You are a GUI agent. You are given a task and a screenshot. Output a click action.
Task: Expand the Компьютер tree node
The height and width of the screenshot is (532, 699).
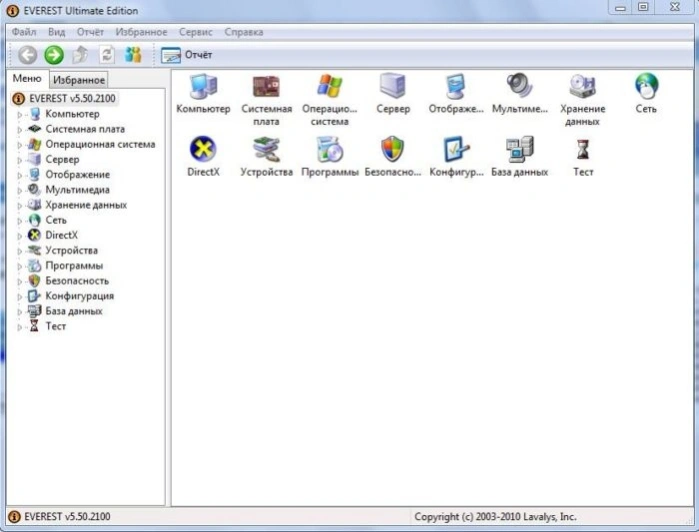pos(19,115)
